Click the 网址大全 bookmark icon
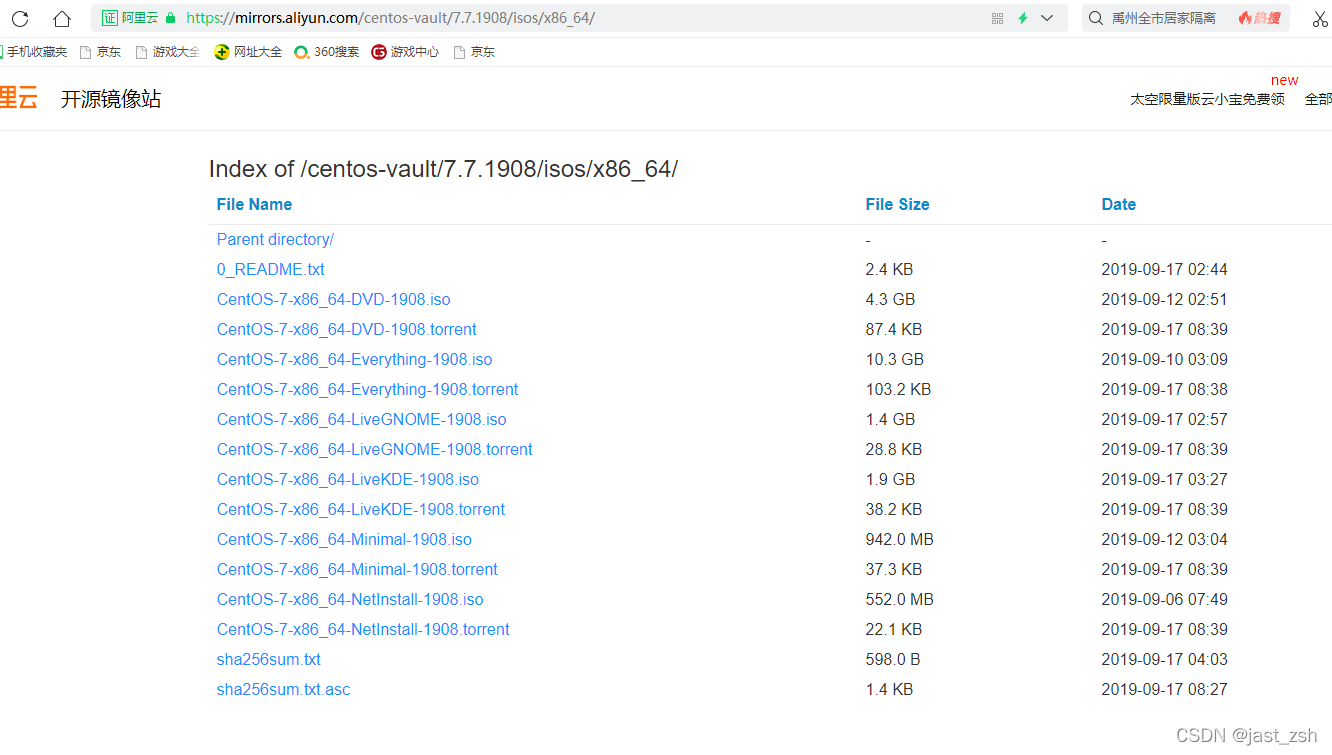This screenshot has height=755, width=1332. (x=221, y=52)
